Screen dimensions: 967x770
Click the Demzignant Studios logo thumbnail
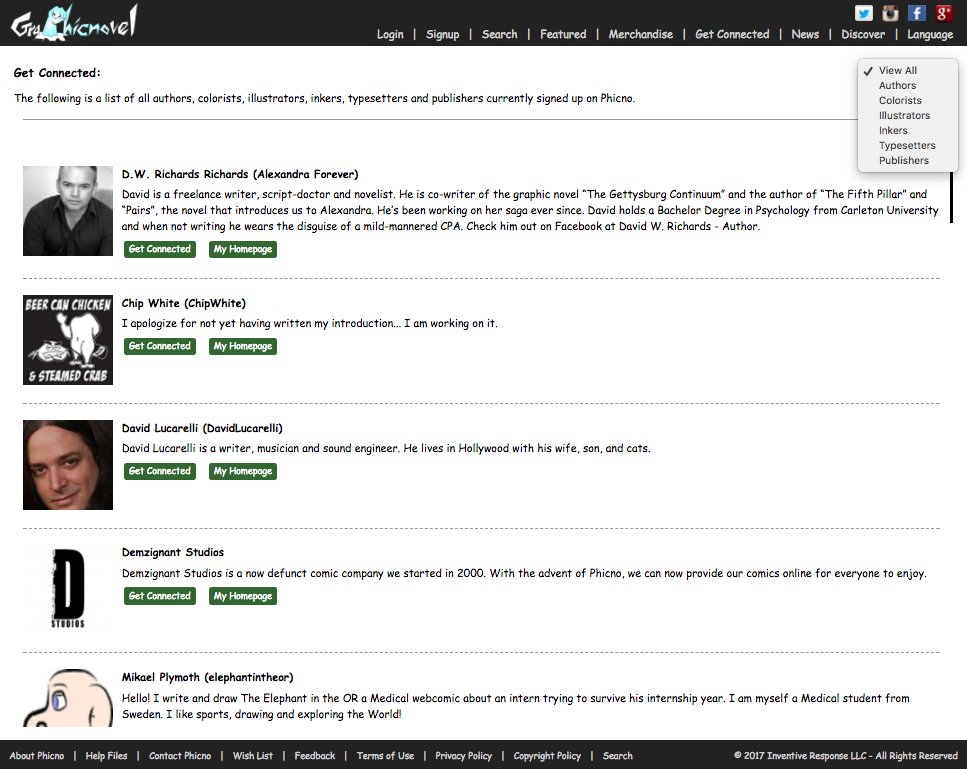68,589
